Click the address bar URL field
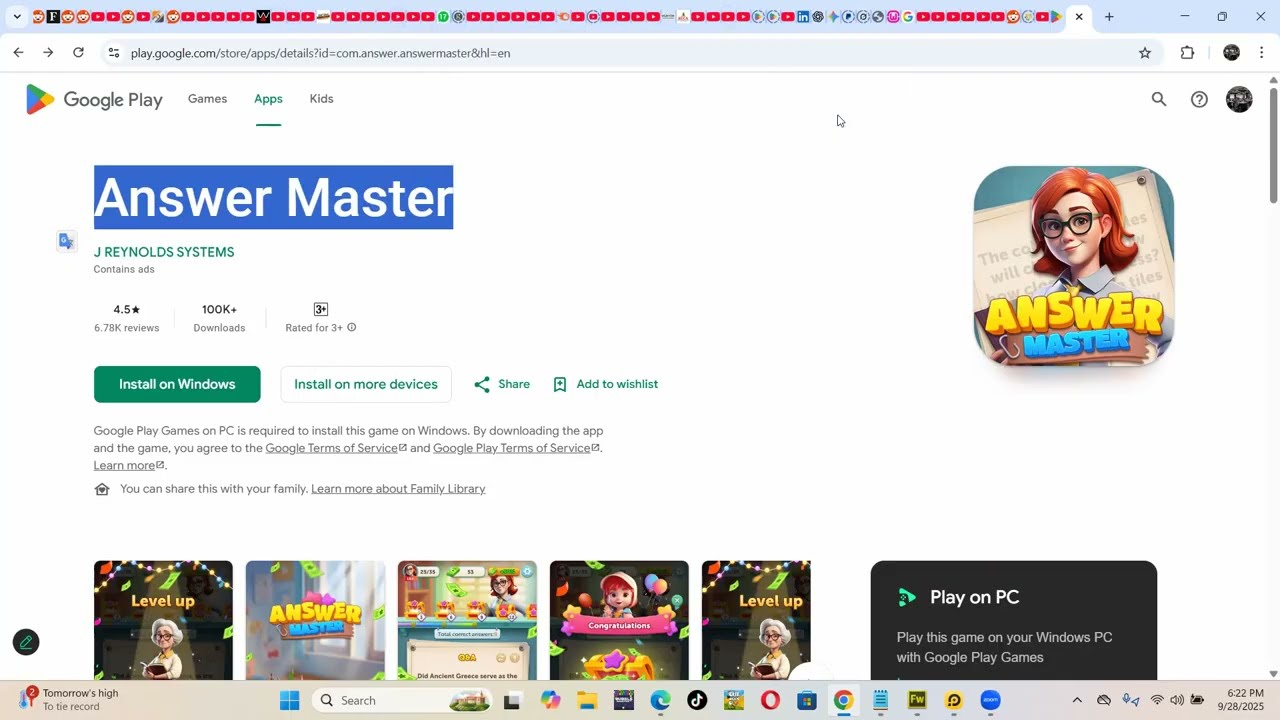This screenshot has height=720, width=1280. [620, 53]
